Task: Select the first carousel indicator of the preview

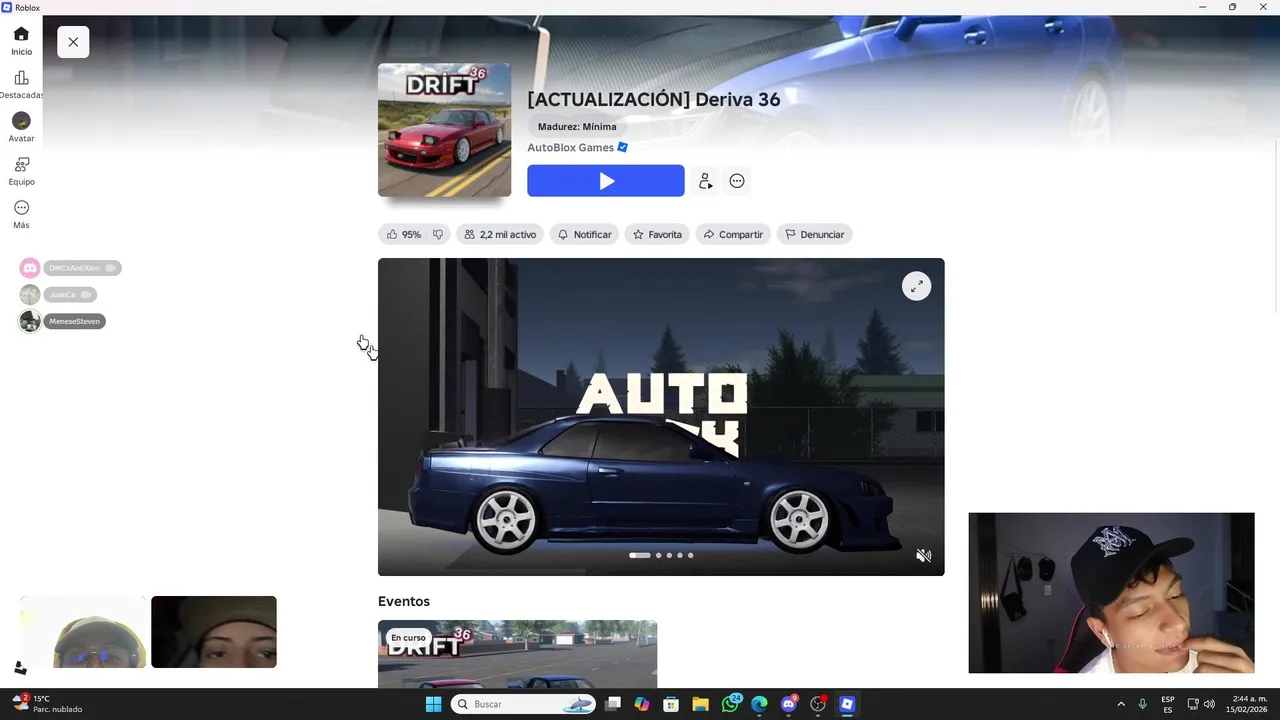Action: click(x=640, y=555)
